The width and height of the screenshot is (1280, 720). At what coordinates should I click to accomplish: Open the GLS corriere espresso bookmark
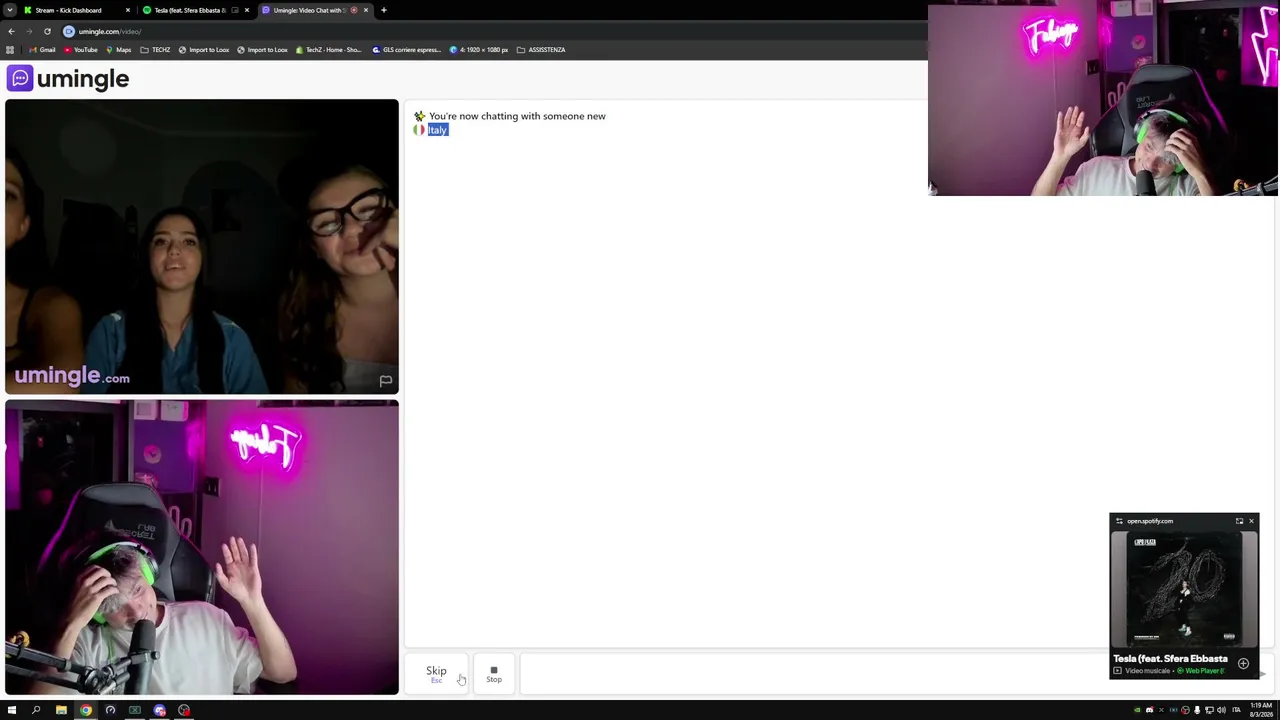[406, 50]
